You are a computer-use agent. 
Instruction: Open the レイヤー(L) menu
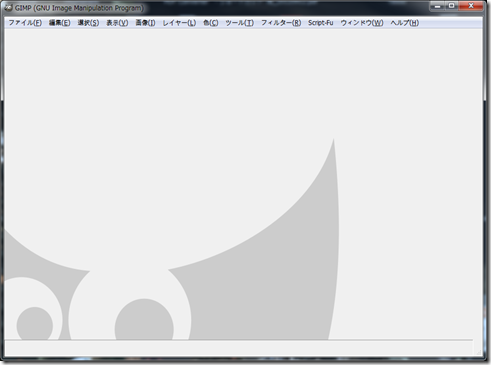tap(179, 23)
